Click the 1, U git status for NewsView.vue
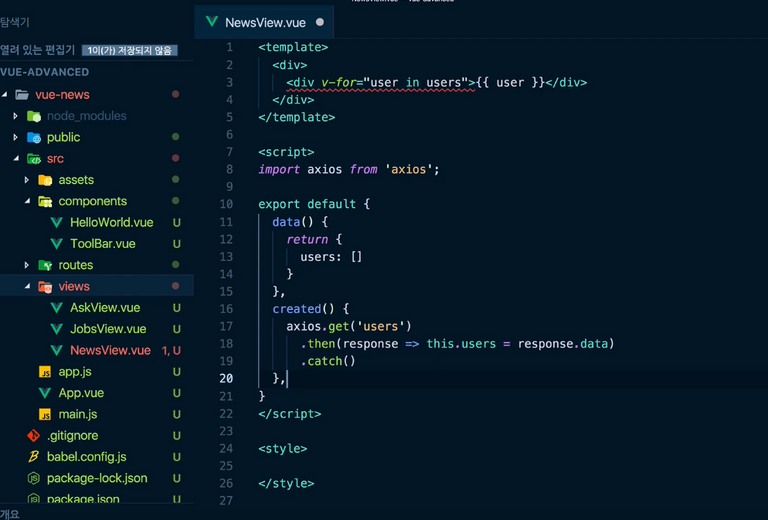 (x=171, y=351)
